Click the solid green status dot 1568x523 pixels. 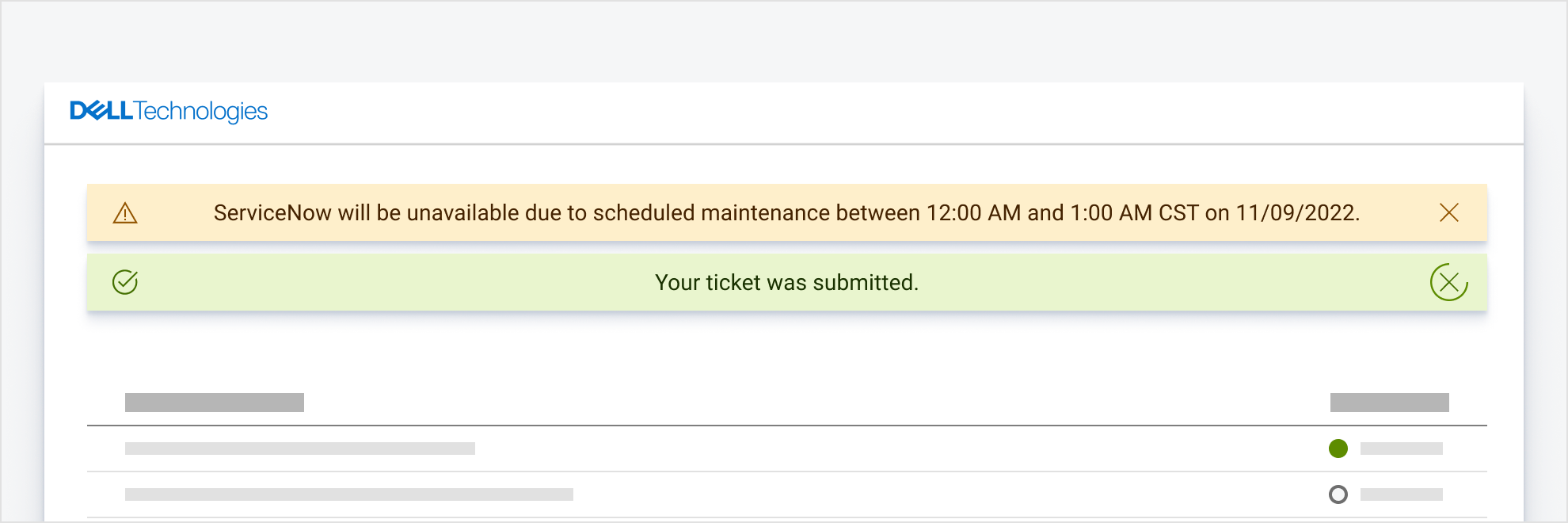point(1338,449)
